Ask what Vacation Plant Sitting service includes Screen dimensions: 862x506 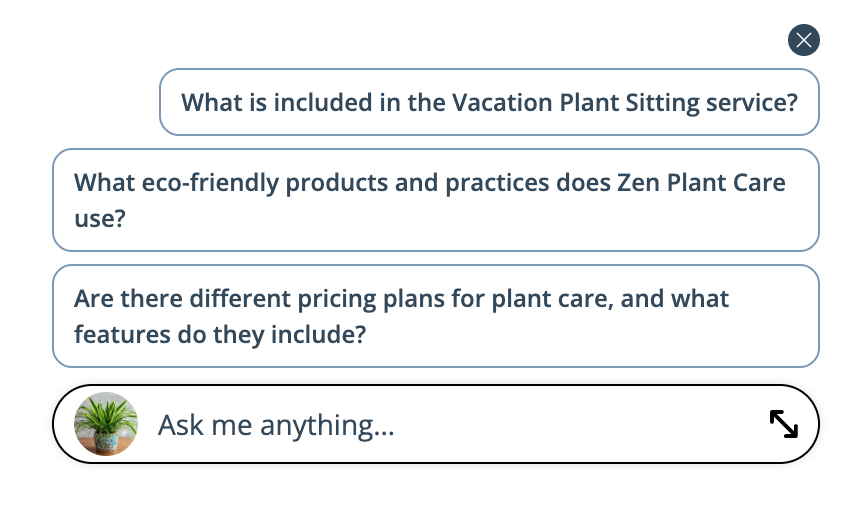tap(489, 102)
